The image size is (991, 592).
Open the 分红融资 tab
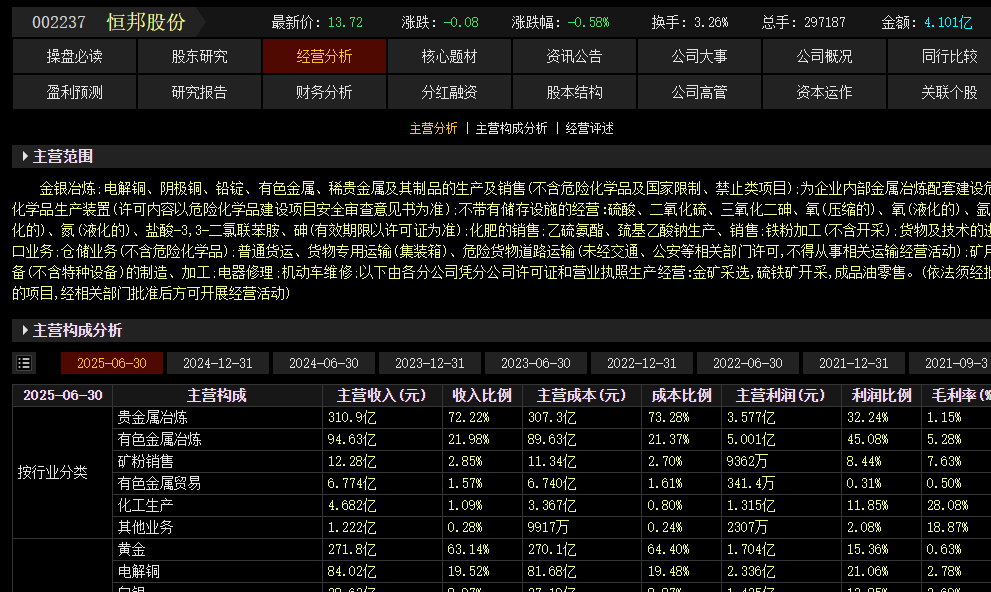[x=449, y=92]
